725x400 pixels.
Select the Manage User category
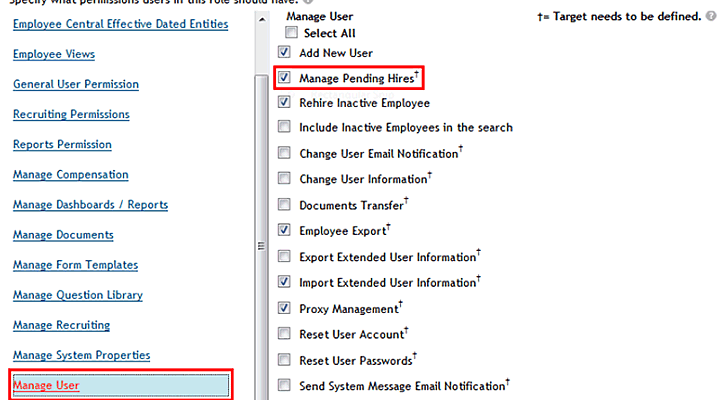pos(46,385)
